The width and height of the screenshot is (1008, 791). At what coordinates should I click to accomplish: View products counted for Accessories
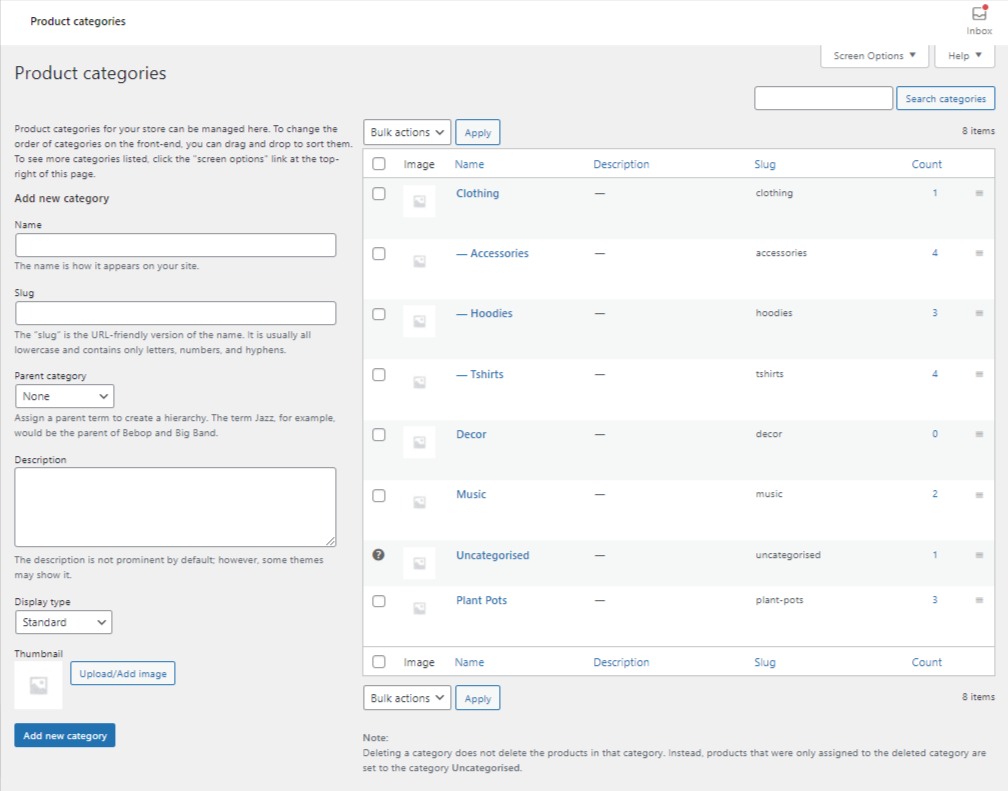934,253
